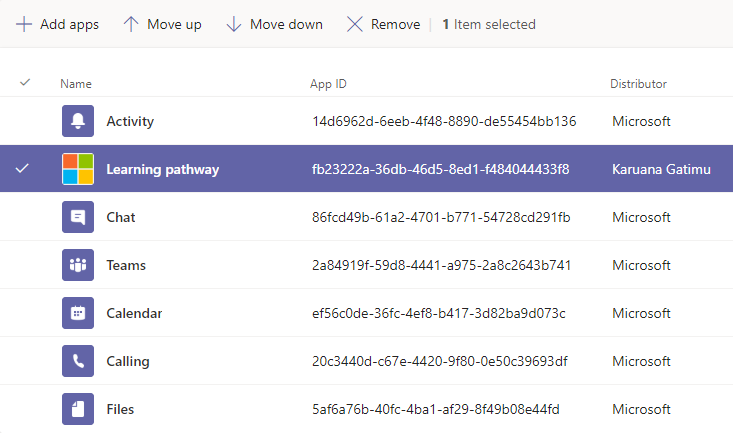The height and width of the screenshot is (433, 733).
Task: Toggle the select-all checkmark in header
Action: 25,83
